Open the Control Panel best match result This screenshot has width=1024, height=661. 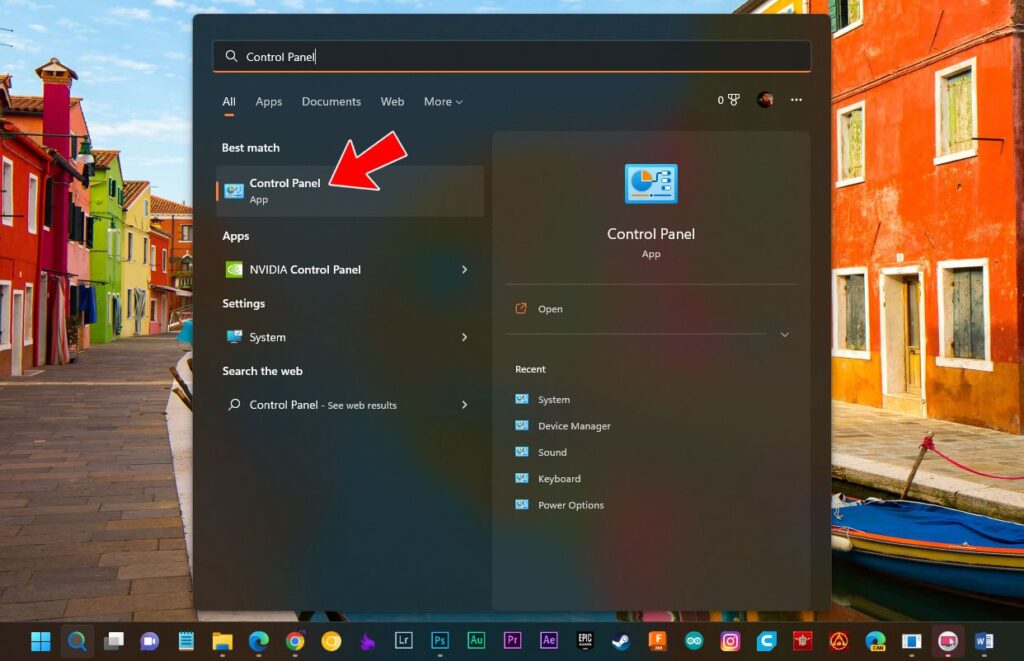tap(349, 191)
